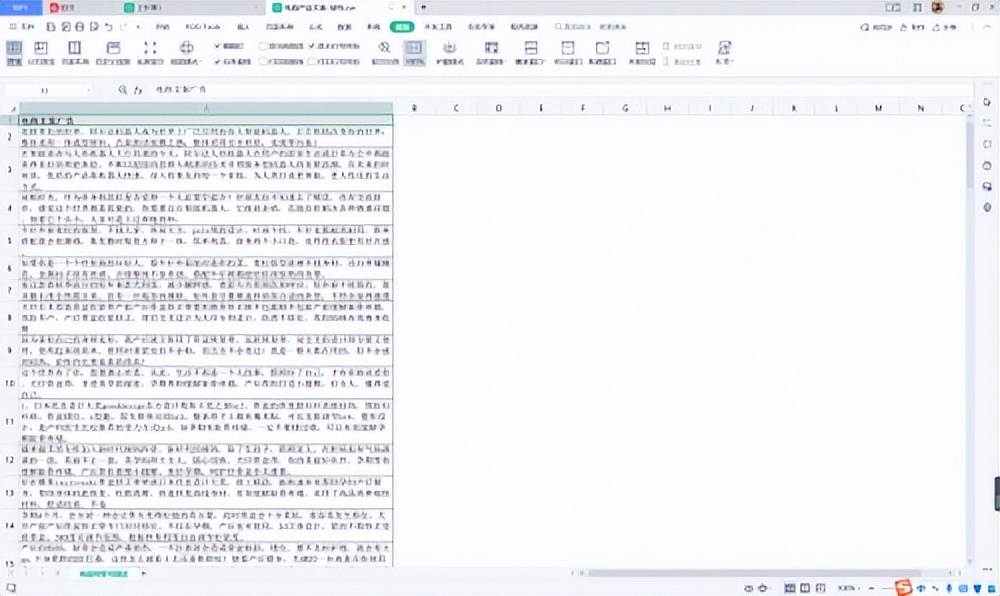Click the Print Preview icon in quick toolbar

94,27
